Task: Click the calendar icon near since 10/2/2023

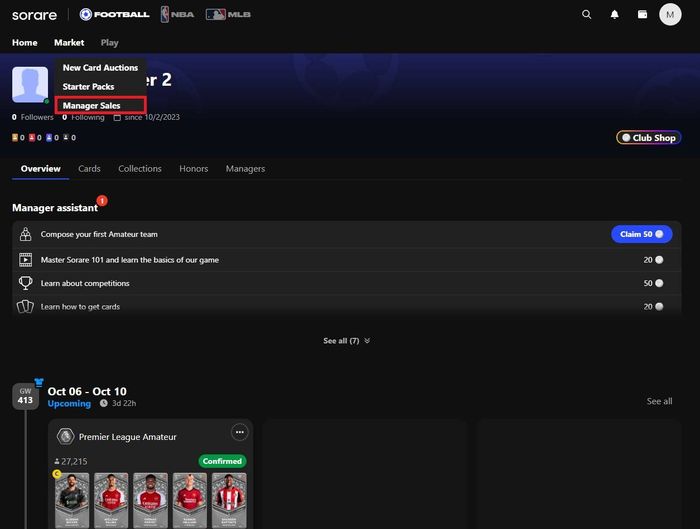Action: [117, 117]
